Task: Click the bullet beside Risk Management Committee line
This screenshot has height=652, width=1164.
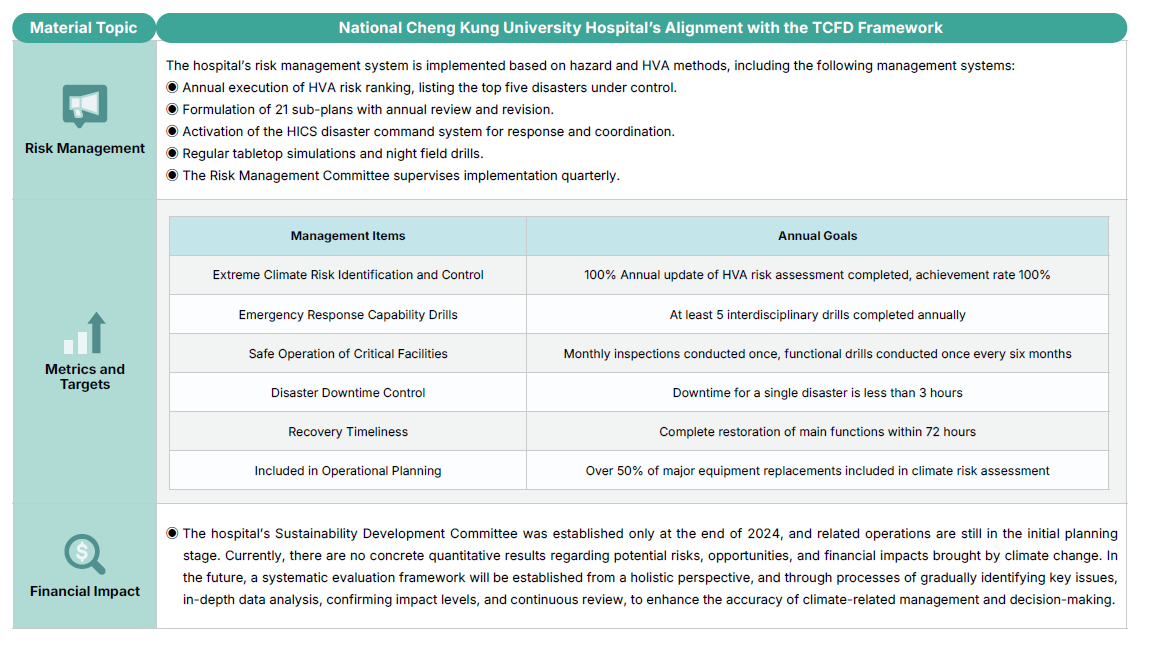Action: [172, 175]
